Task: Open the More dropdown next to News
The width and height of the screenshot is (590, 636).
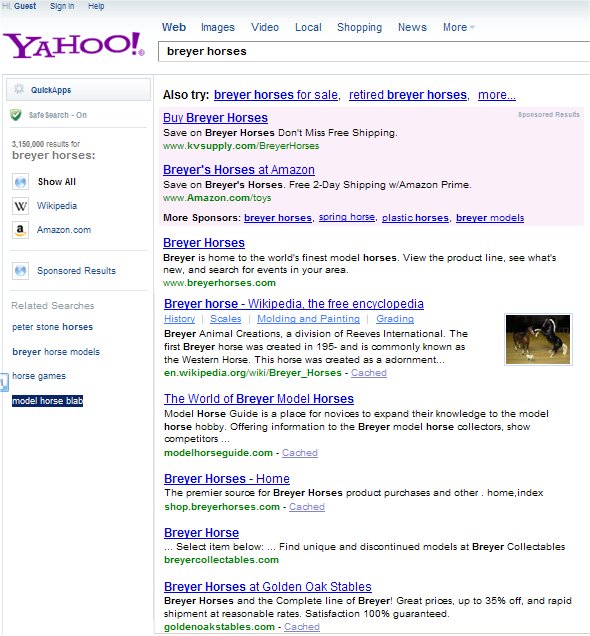Action: click(x=459, y=27)
